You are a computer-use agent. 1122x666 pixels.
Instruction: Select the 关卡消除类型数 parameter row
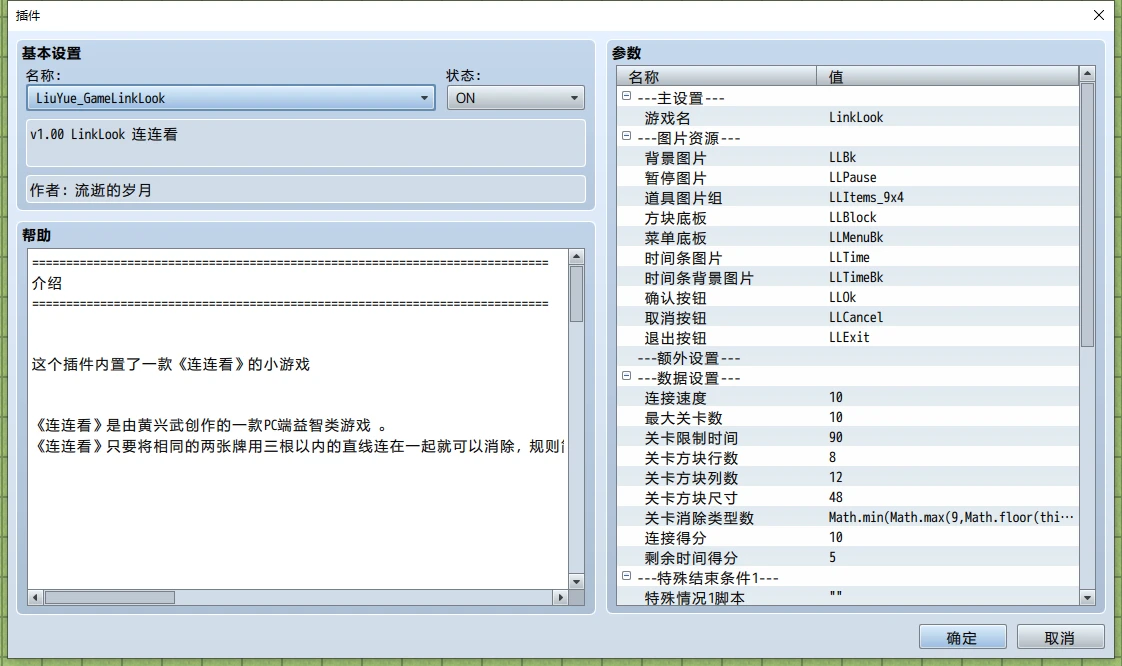(x=847, y=518)
